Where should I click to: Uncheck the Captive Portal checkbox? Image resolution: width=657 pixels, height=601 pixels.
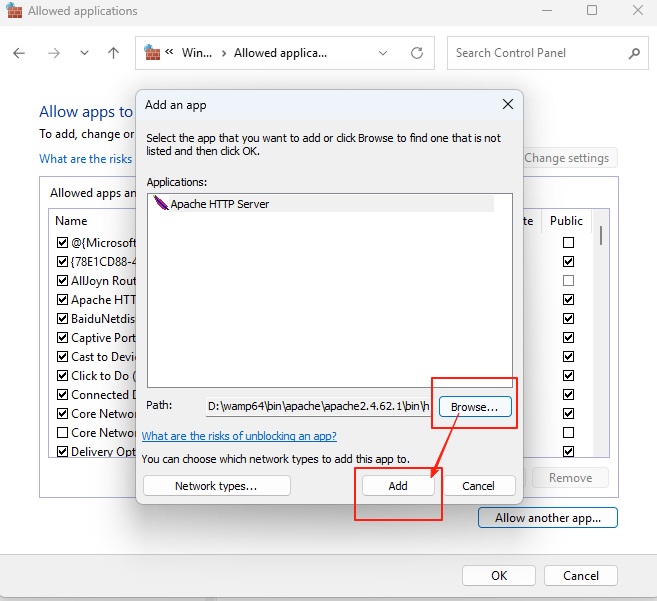(62, 337)
